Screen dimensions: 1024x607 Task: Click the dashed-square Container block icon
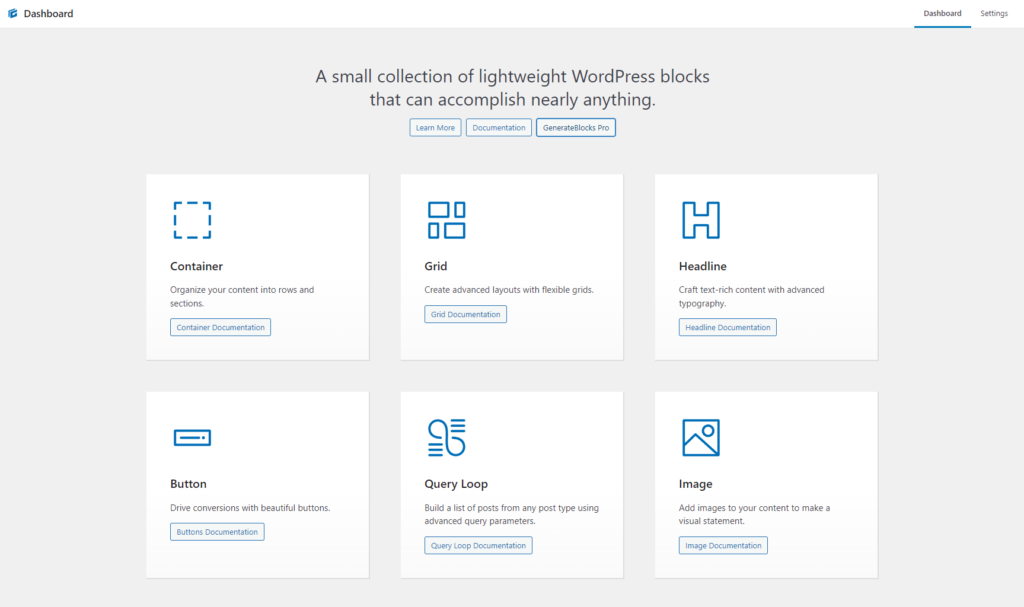coord(192,220)
